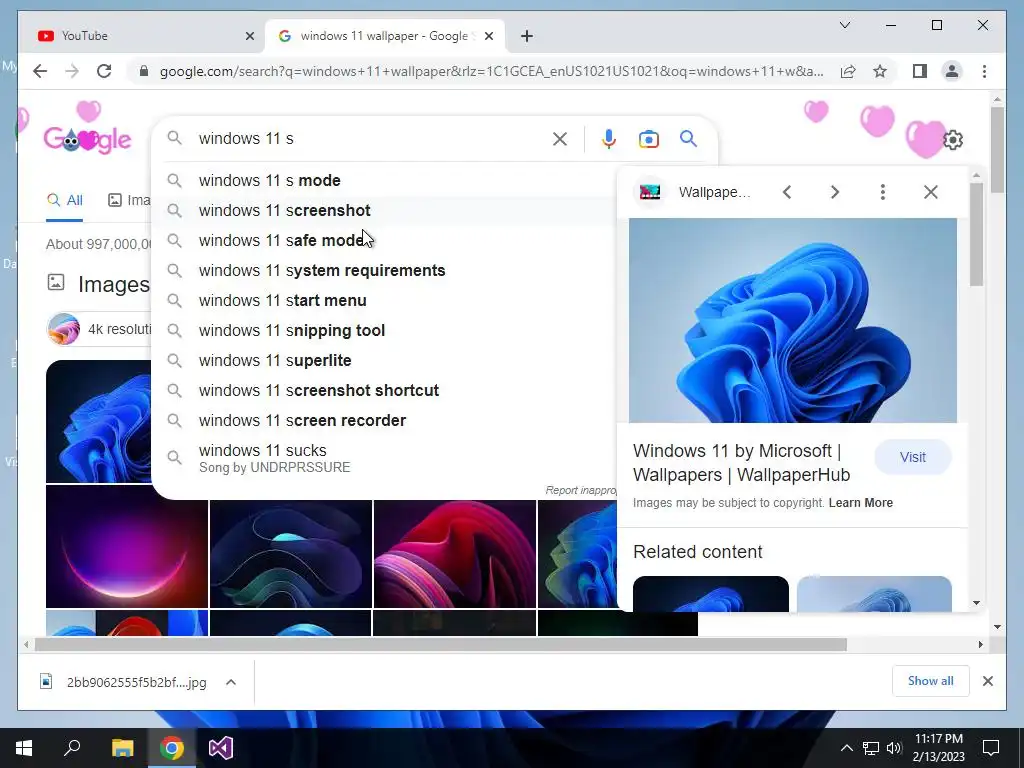Open a new tab

point(527,36)
